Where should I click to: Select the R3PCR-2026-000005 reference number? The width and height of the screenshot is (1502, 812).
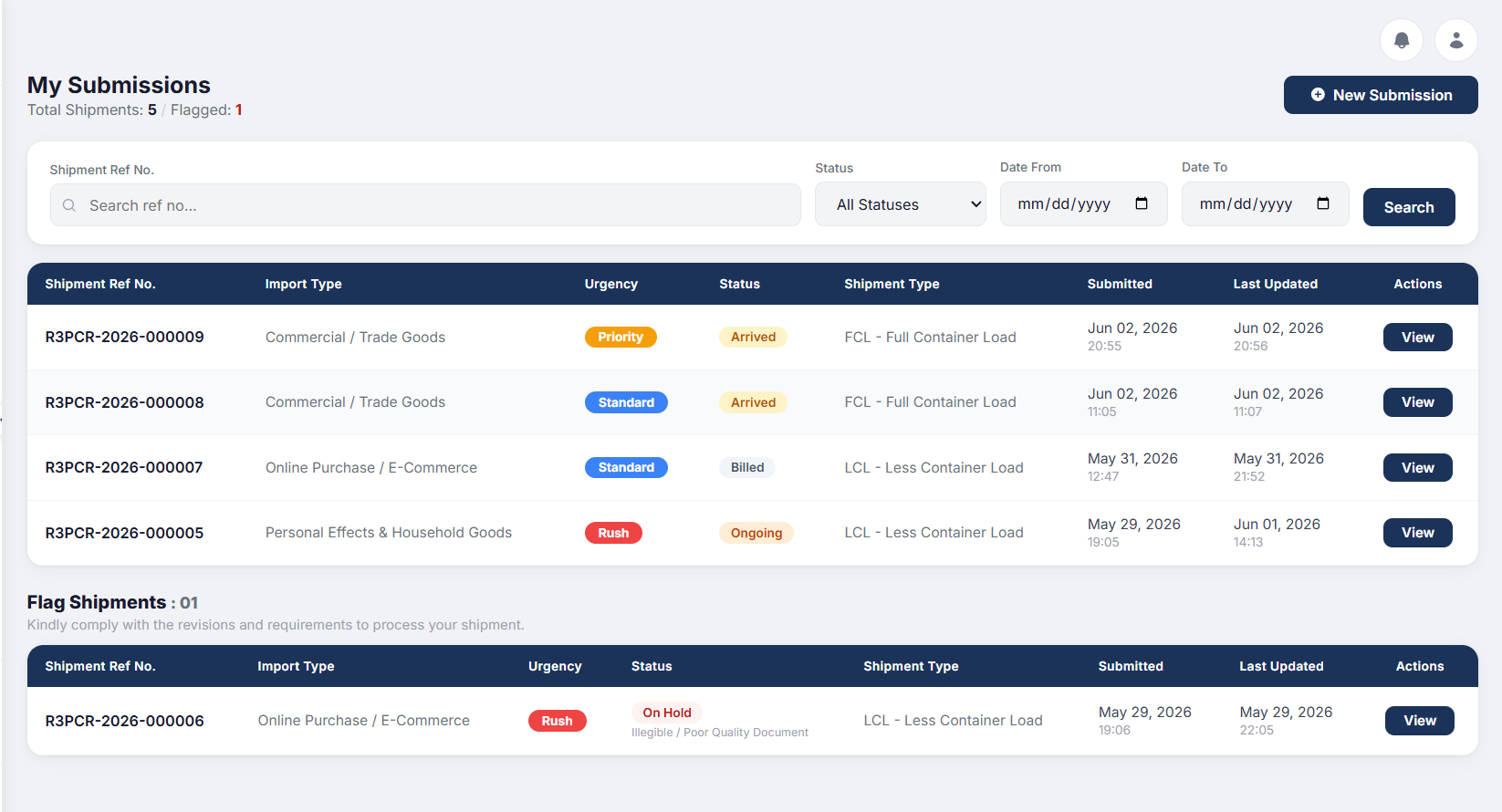click(x=124, y=533)
